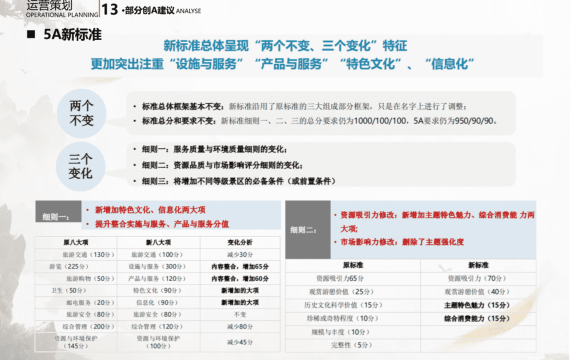
Task: Click the '三个变化' circle
Action: coord(81,166)
